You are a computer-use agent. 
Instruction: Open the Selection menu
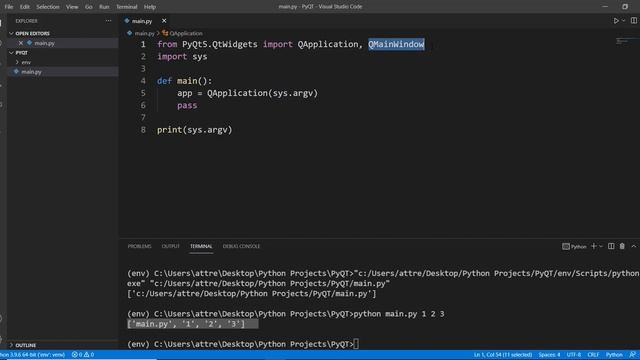(x=48, y=7)
